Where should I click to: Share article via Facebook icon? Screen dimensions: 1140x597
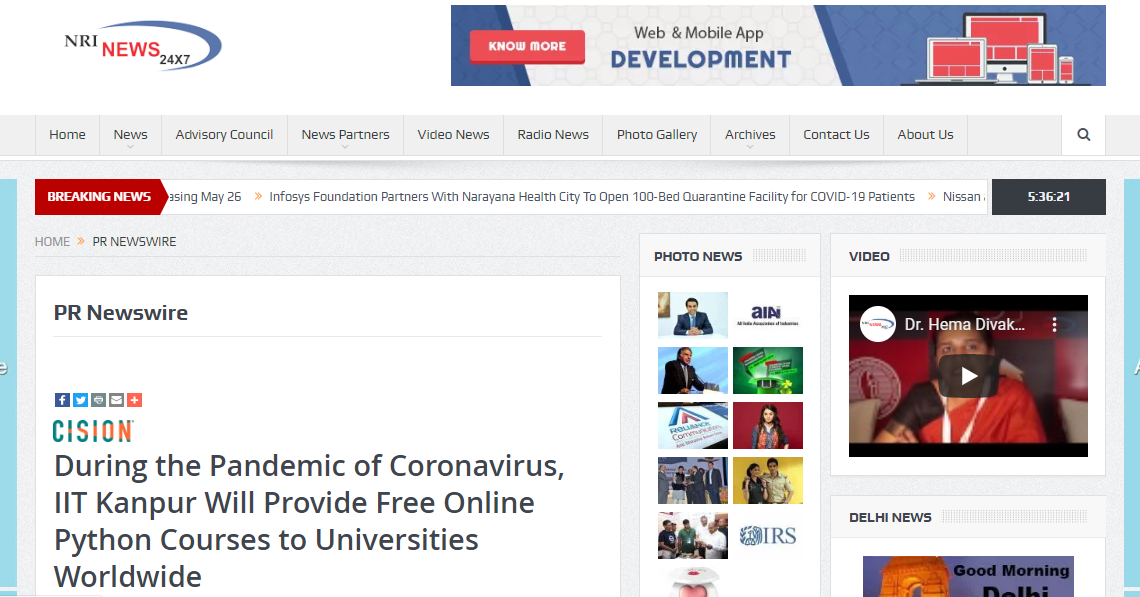[63, 400]
